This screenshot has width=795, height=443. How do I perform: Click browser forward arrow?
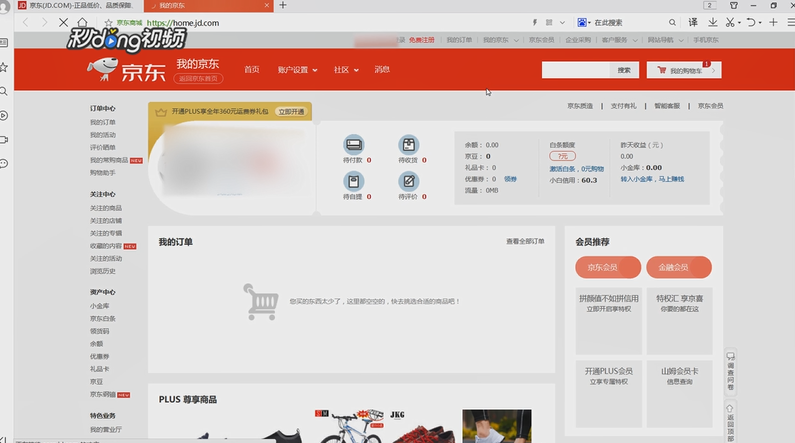click(45, 22)
